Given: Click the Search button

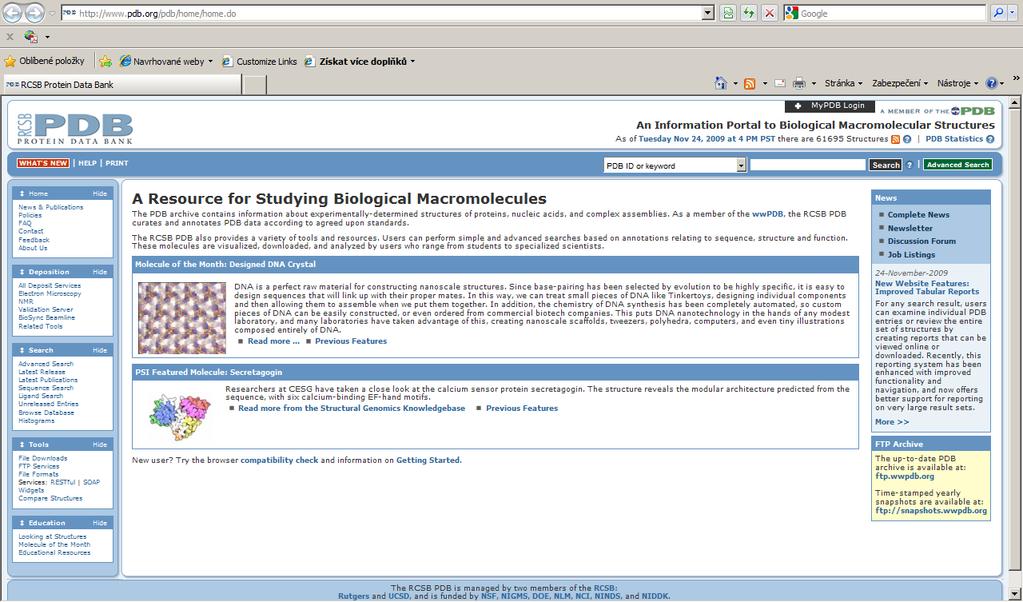Looking at the screenshot, I should pyautogui.click(x=885, y=165).
